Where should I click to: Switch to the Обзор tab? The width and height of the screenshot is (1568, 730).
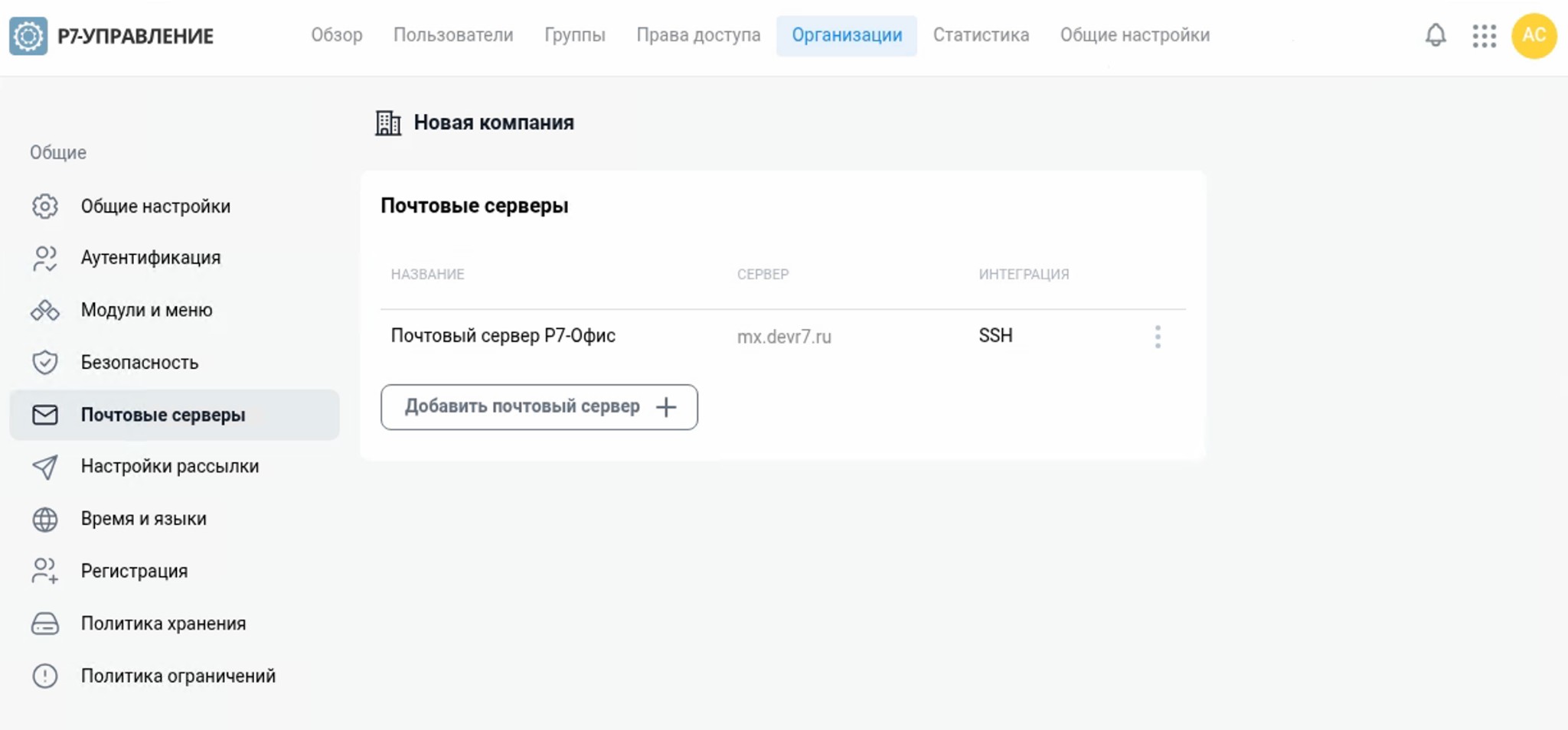337,35
